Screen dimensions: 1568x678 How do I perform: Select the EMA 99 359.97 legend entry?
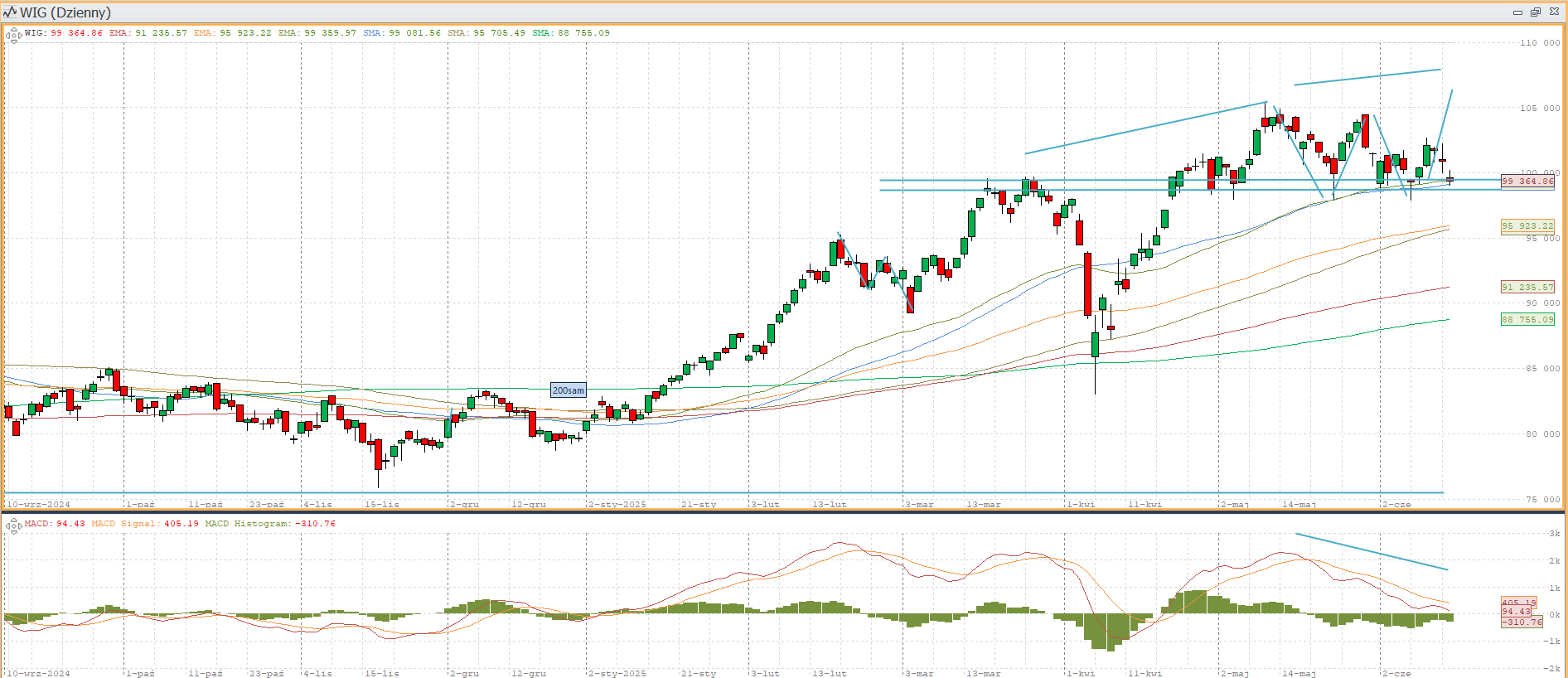[x=317, y=33]
